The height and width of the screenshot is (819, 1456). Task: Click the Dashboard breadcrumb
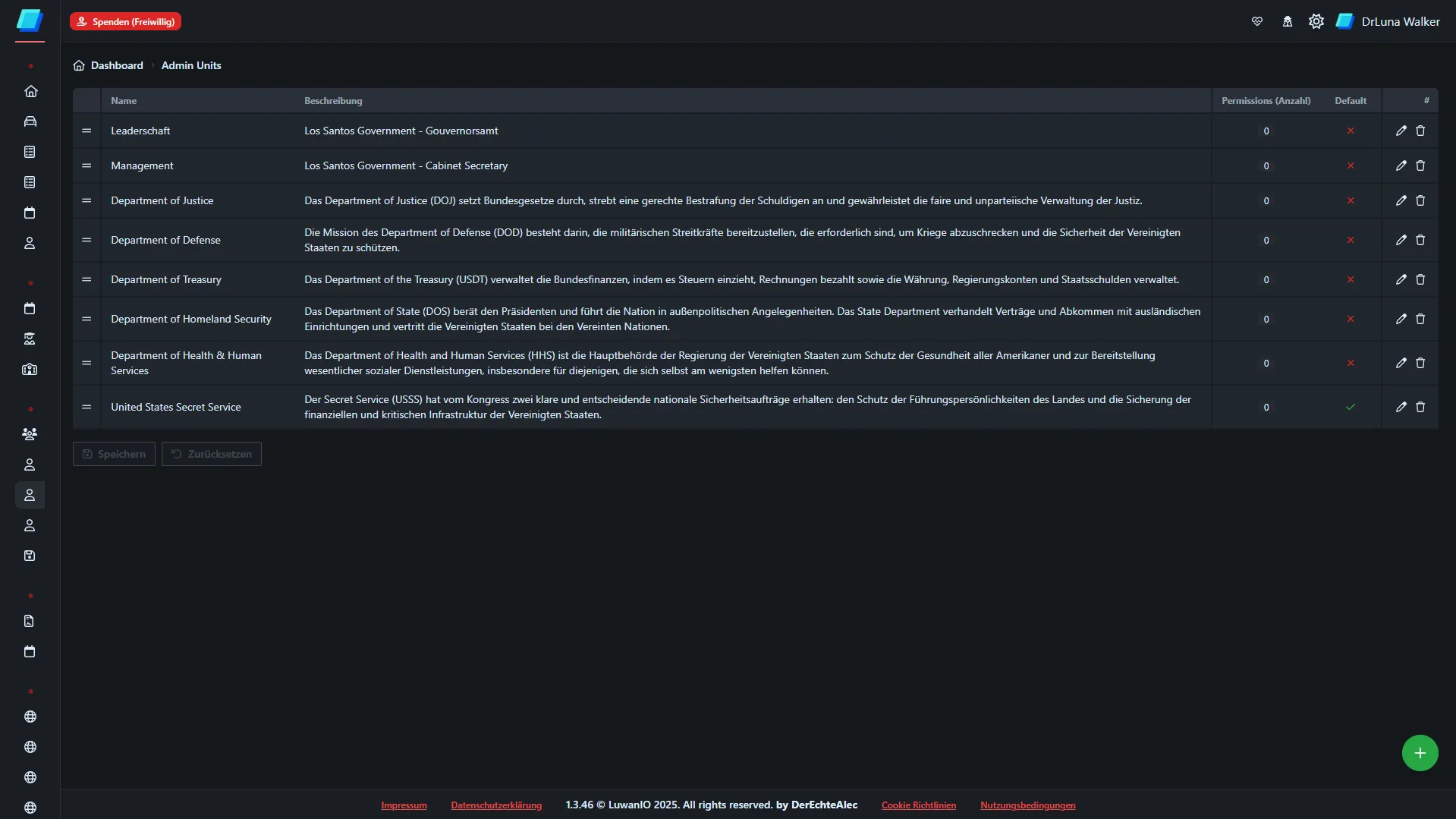coord(117,65)
